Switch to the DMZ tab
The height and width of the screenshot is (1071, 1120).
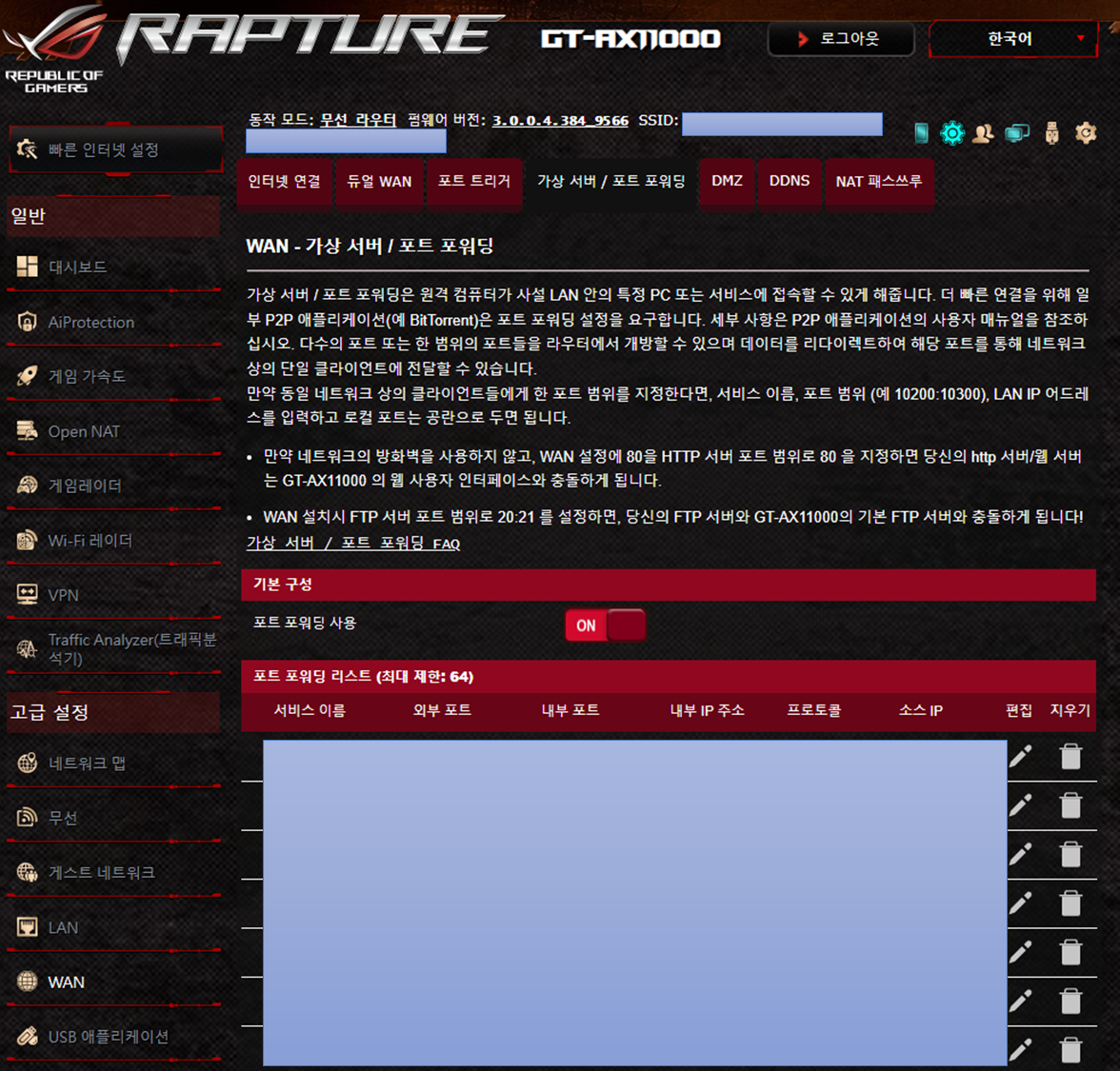[728, 182]
